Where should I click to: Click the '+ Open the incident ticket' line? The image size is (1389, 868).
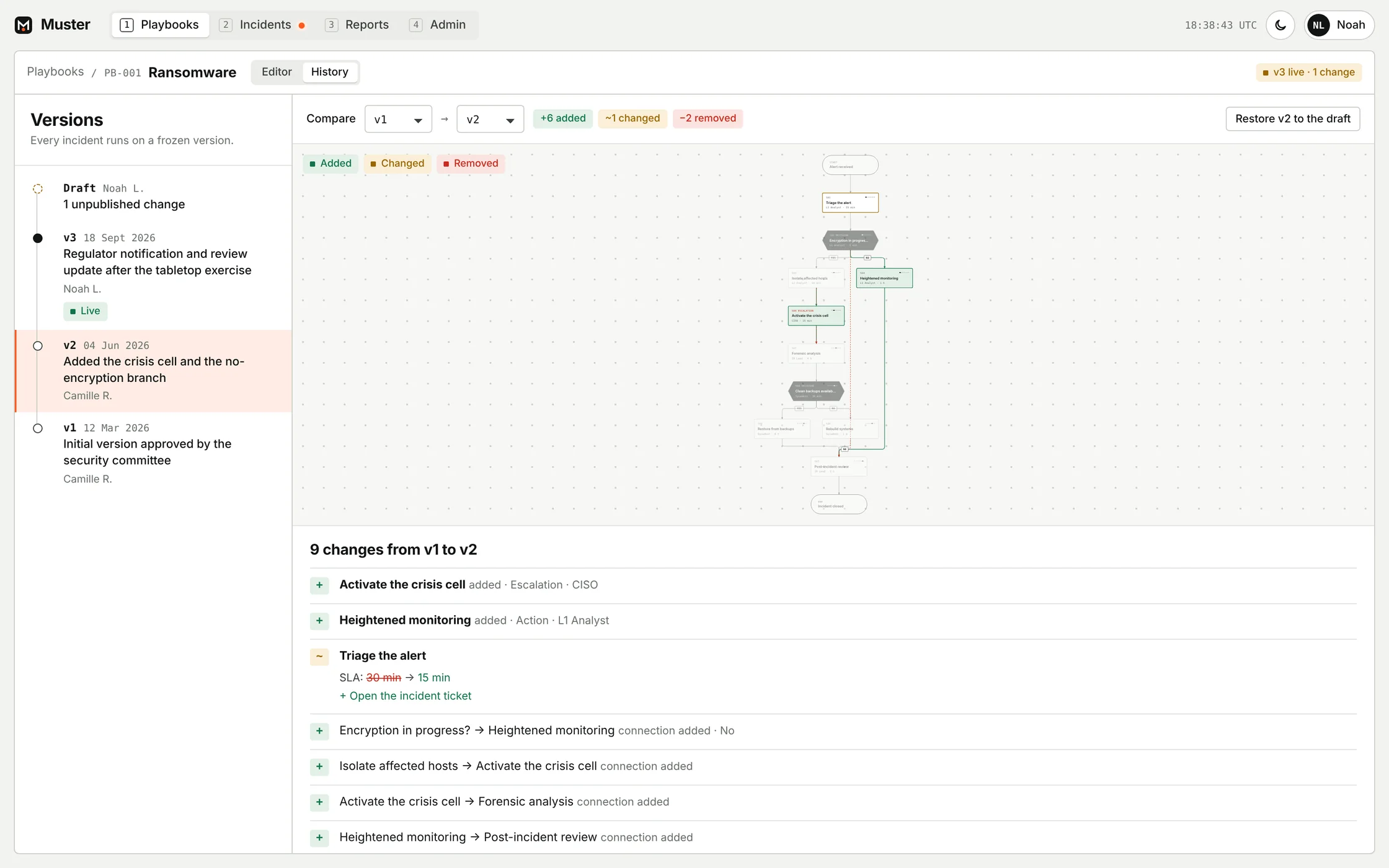(x=406, y=696)
